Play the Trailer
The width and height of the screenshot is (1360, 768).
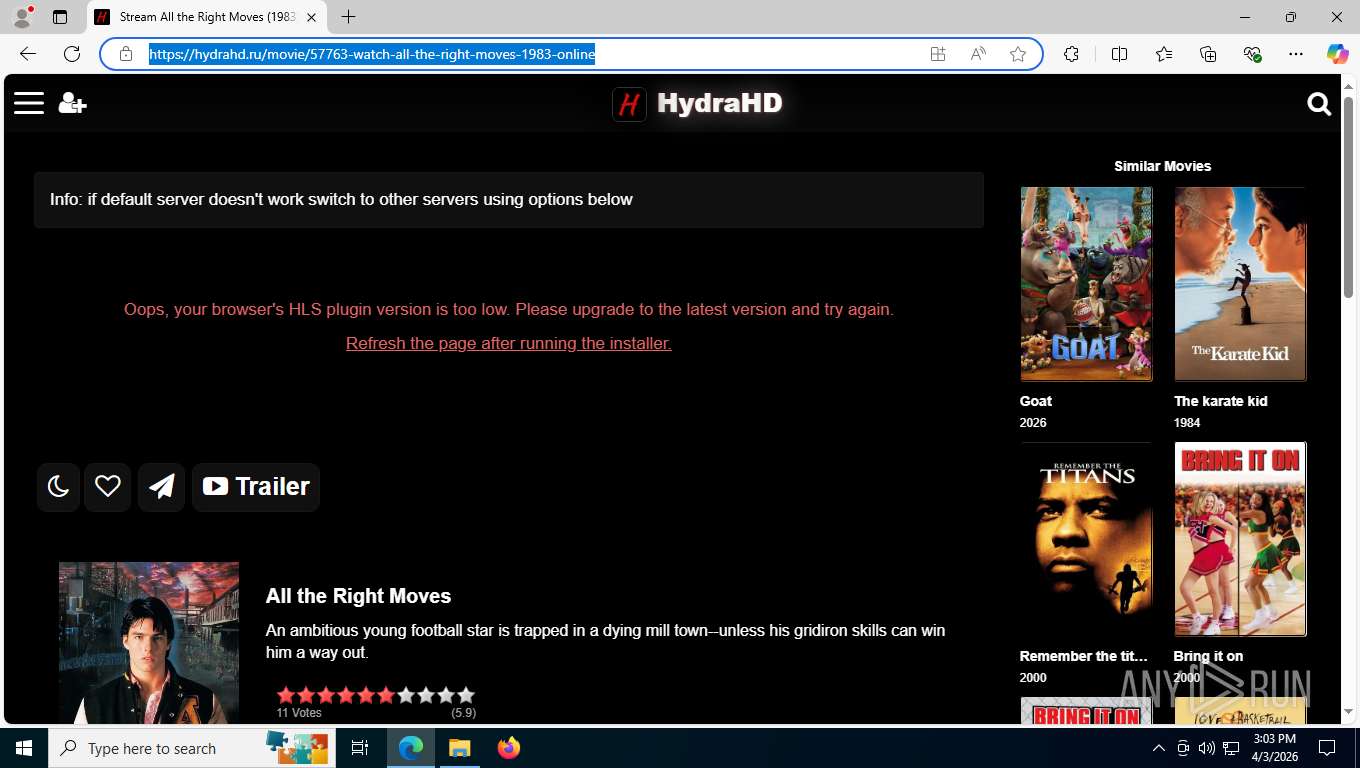click(256, 487)
